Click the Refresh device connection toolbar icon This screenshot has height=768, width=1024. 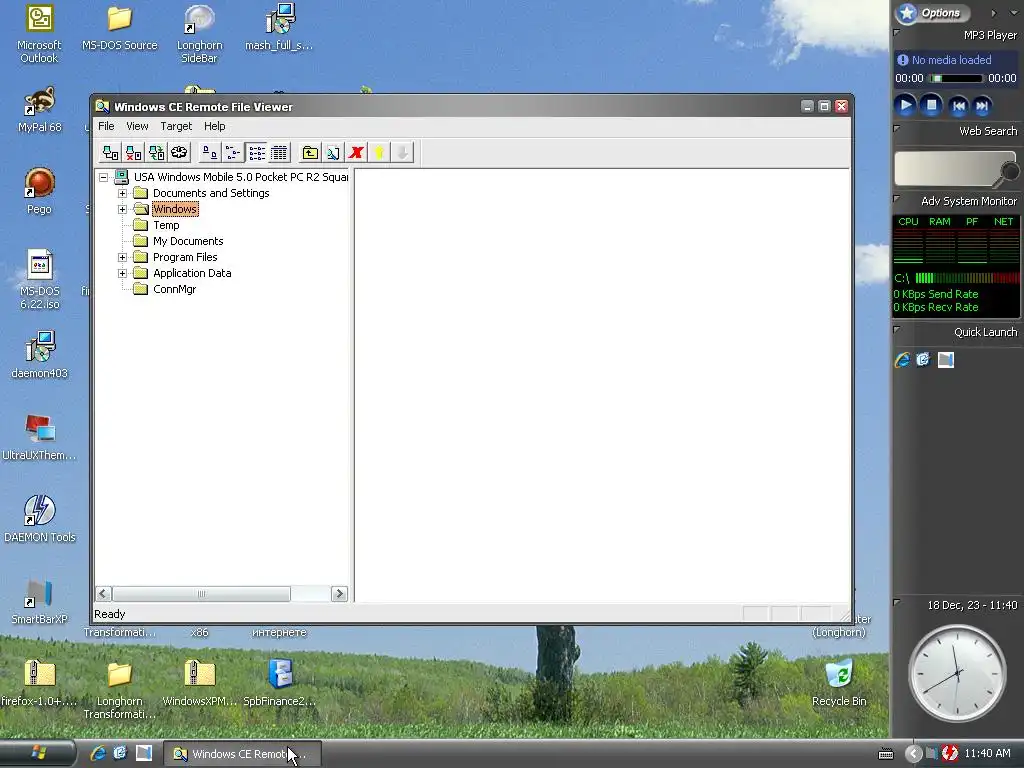156,153
